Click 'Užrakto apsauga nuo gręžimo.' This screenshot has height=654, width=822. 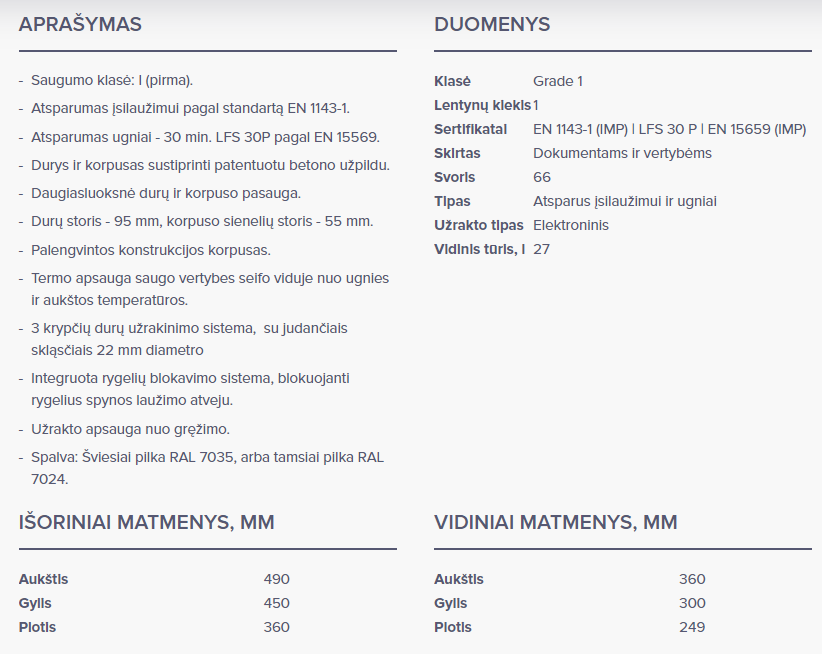pos(131,429)
